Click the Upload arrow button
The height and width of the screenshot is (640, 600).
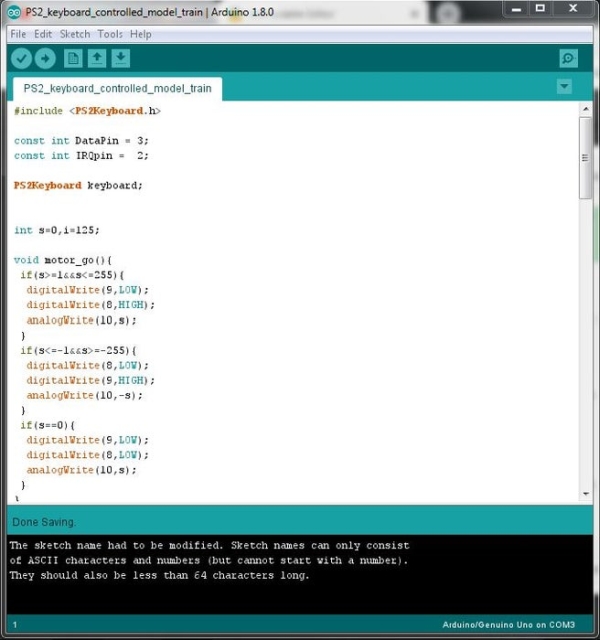(x=45, y=59)
